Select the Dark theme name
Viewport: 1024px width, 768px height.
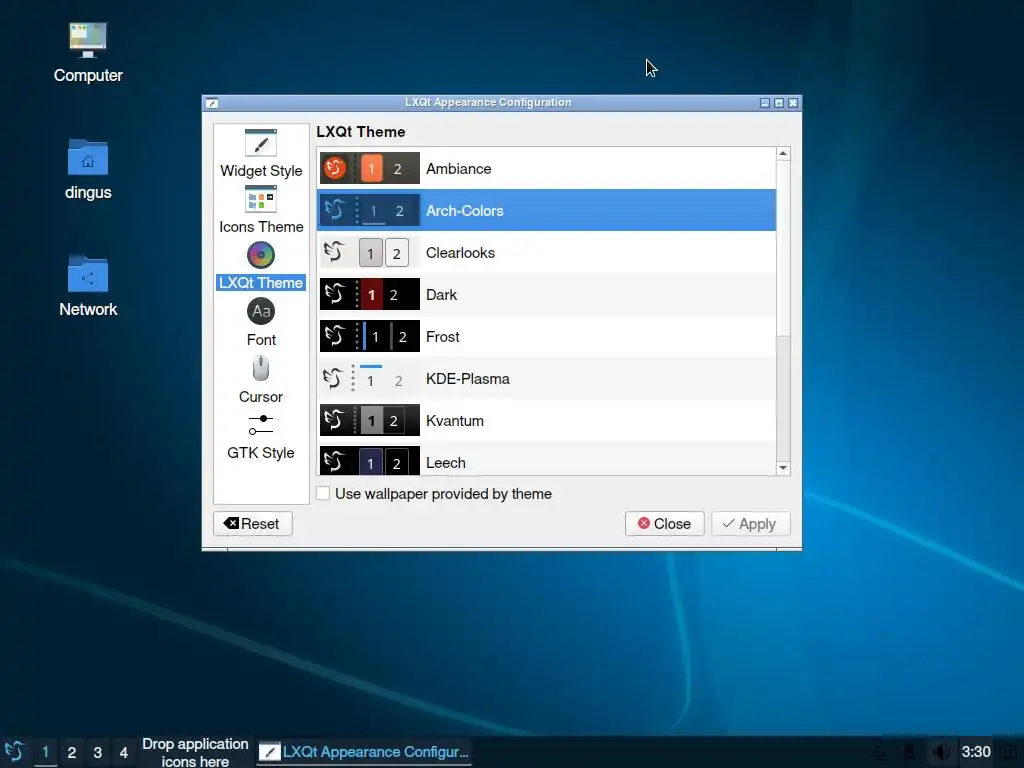point(441,295)
